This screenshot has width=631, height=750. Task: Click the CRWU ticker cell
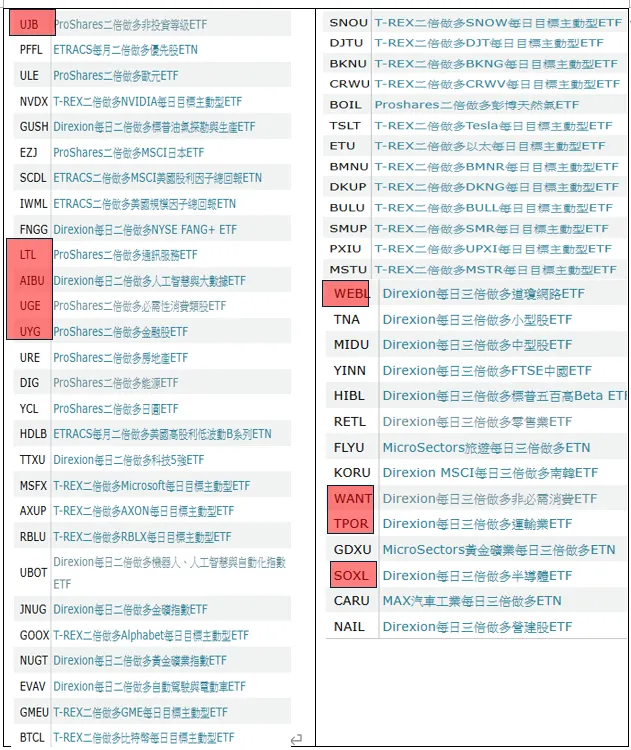(x=350, y=84)
